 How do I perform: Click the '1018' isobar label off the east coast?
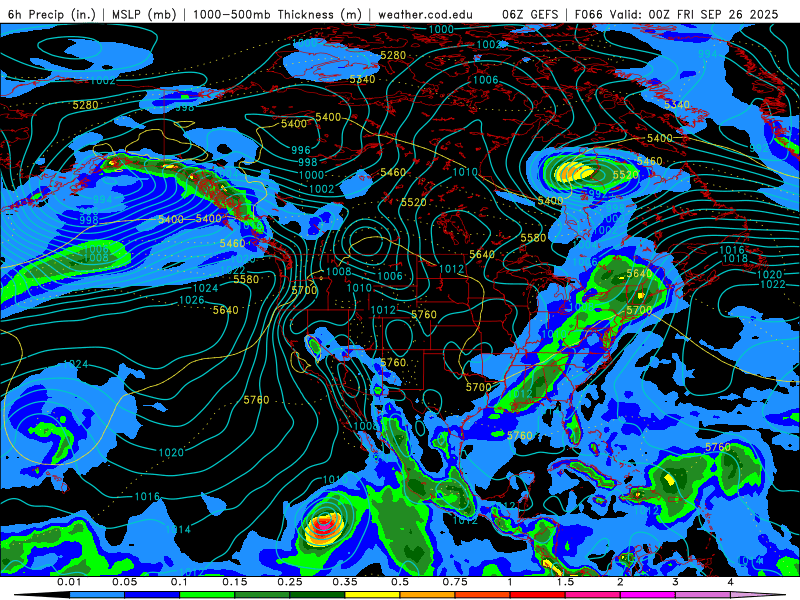(x=735, y=259)
